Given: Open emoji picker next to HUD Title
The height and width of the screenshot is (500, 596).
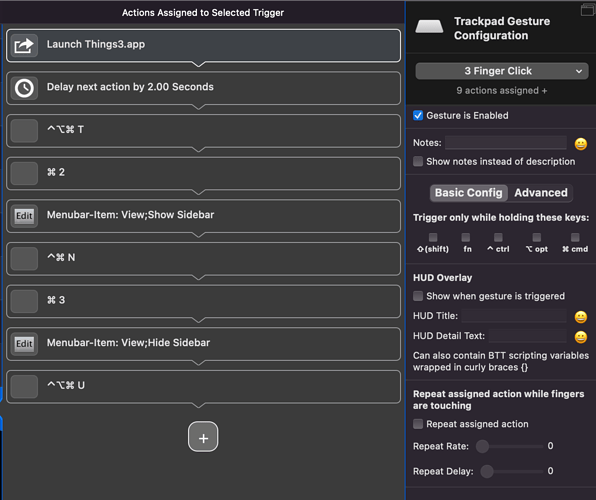Looking at the screenshot, I should (580, 317).
